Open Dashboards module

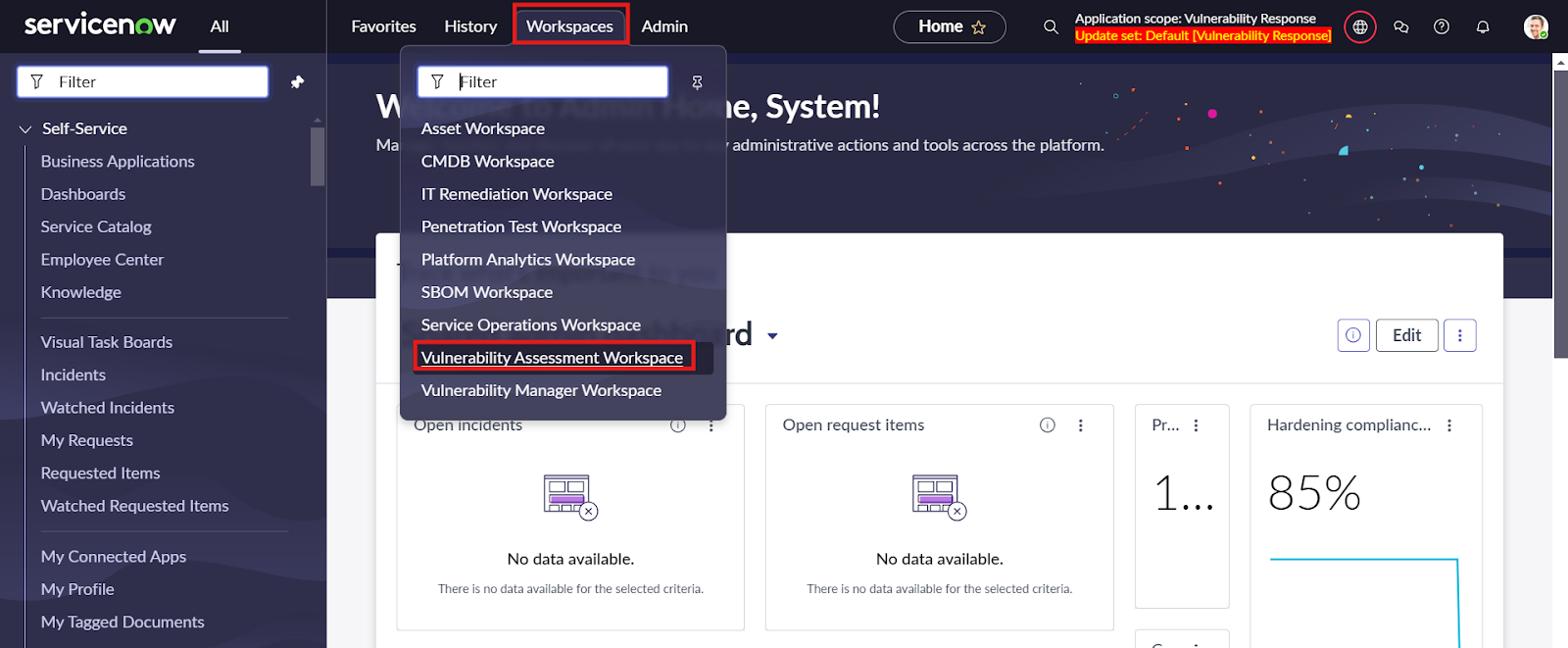pos(83,194)
